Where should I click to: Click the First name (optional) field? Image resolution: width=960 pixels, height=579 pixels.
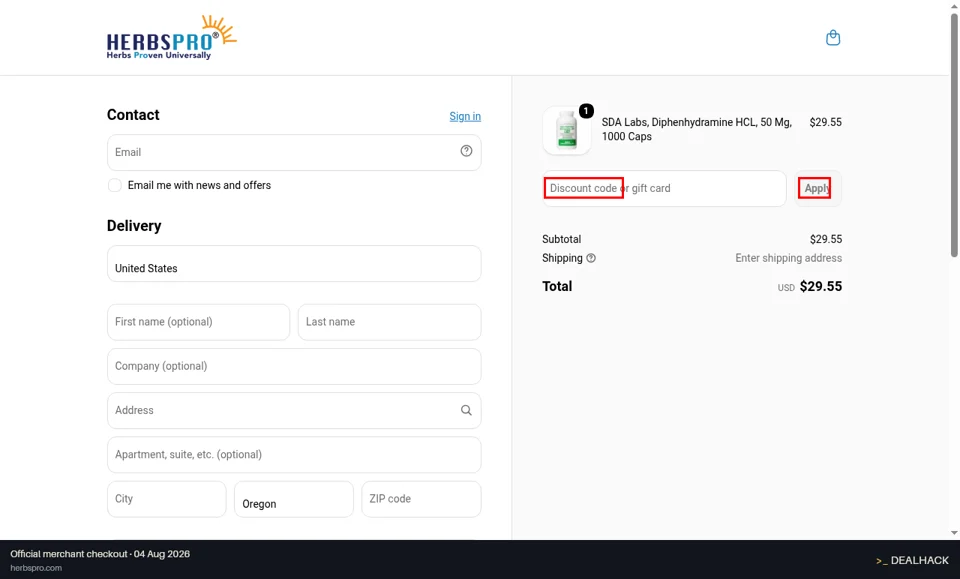pos(198,322)
